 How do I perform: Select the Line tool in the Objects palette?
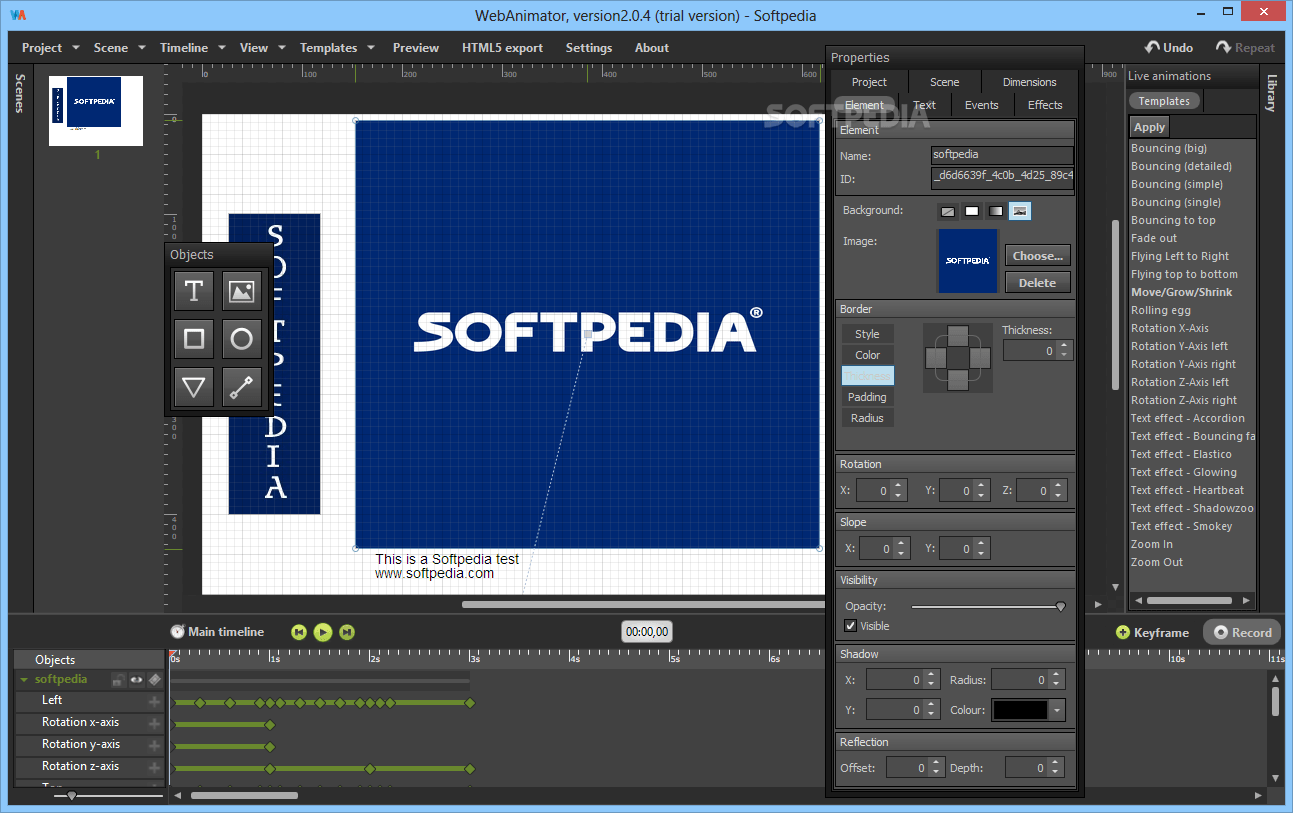(x=241, y=387)
